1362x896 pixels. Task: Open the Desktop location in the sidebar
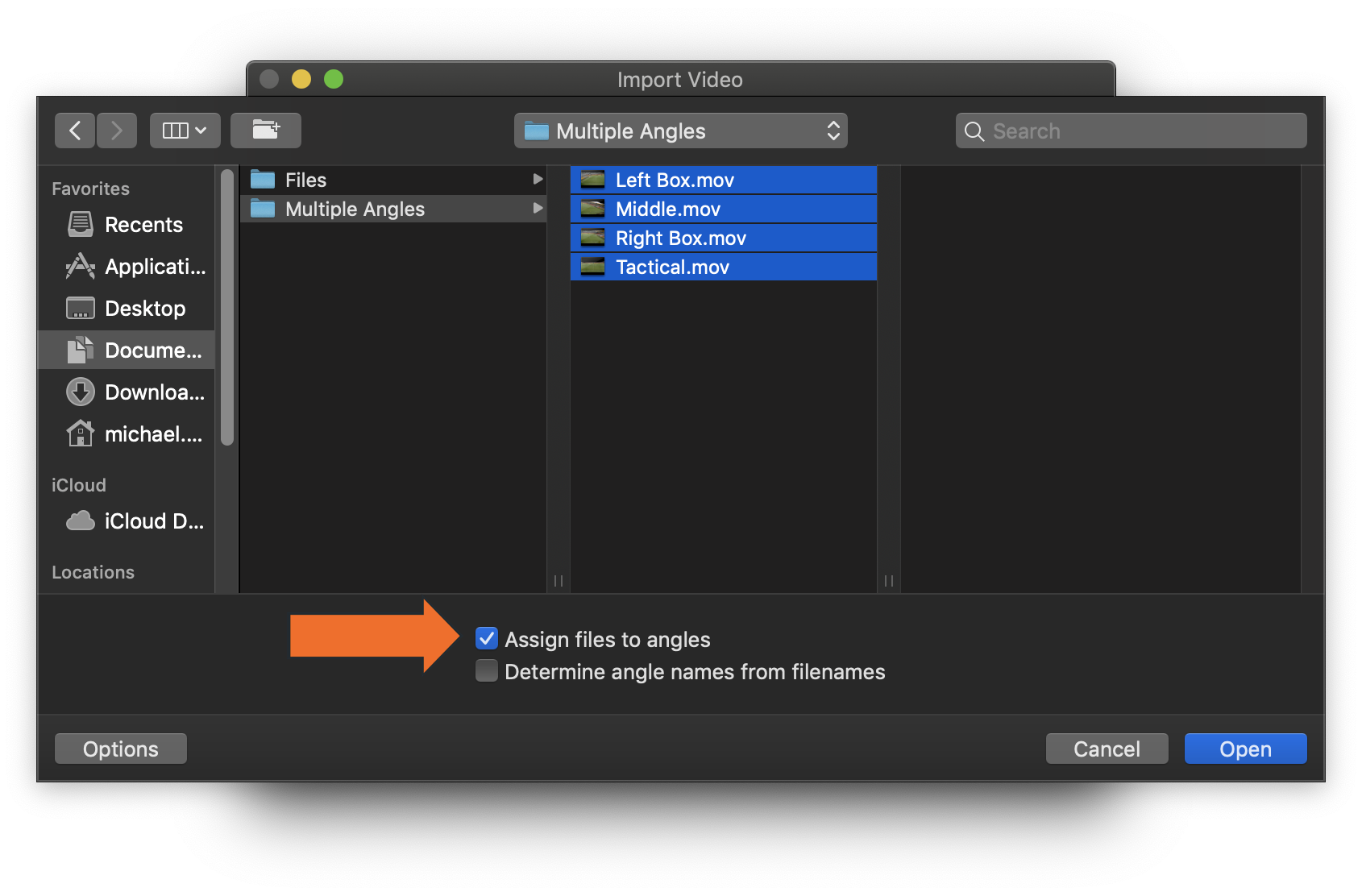[145, 308]
